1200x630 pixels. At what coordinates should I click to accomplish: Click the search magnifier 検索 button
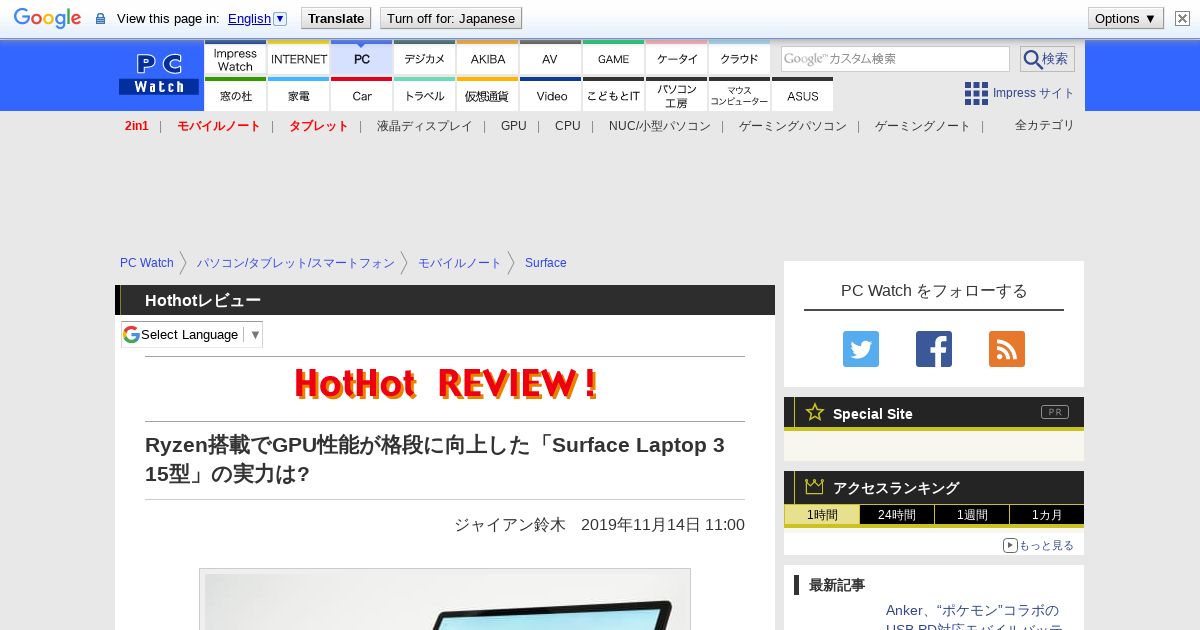1047,59
